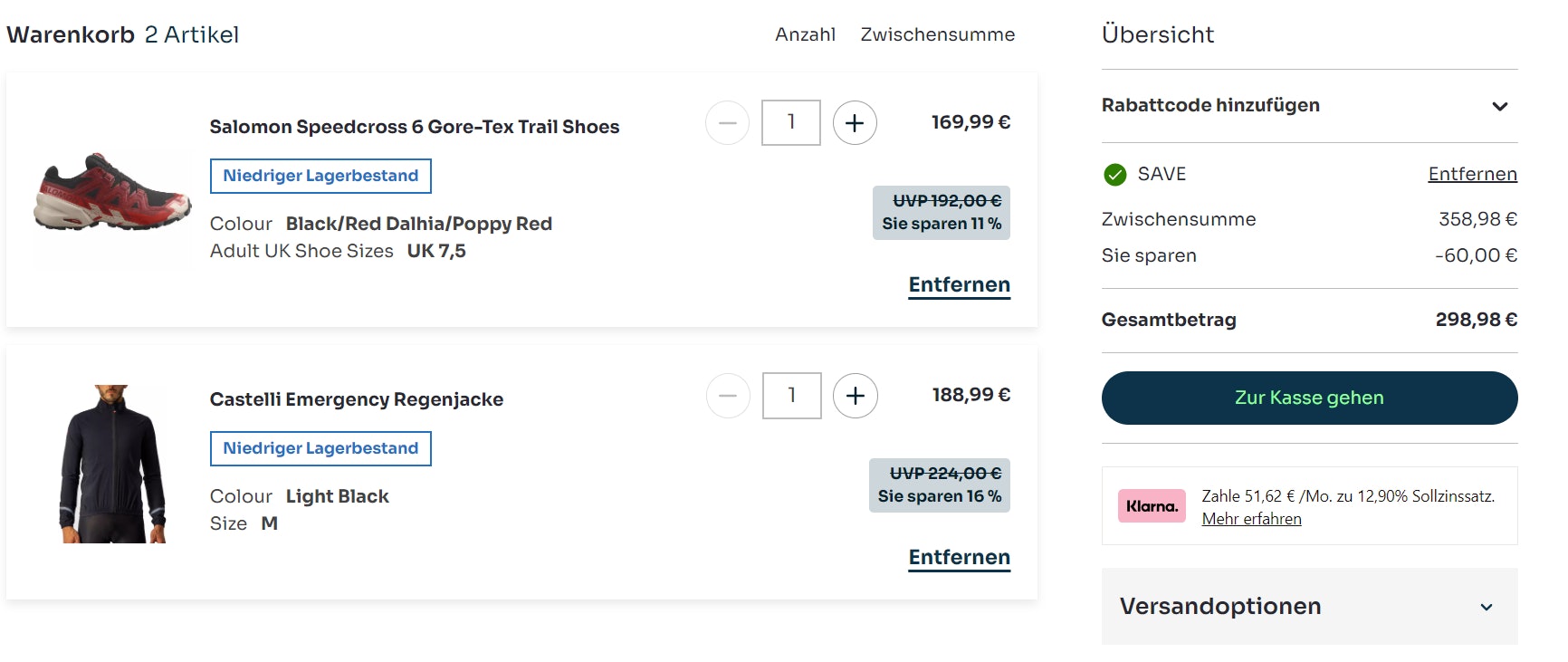Click the Salomon shoes quantity input field
The width and height of the screenshot is (1568, 662).
click(791, 123)
